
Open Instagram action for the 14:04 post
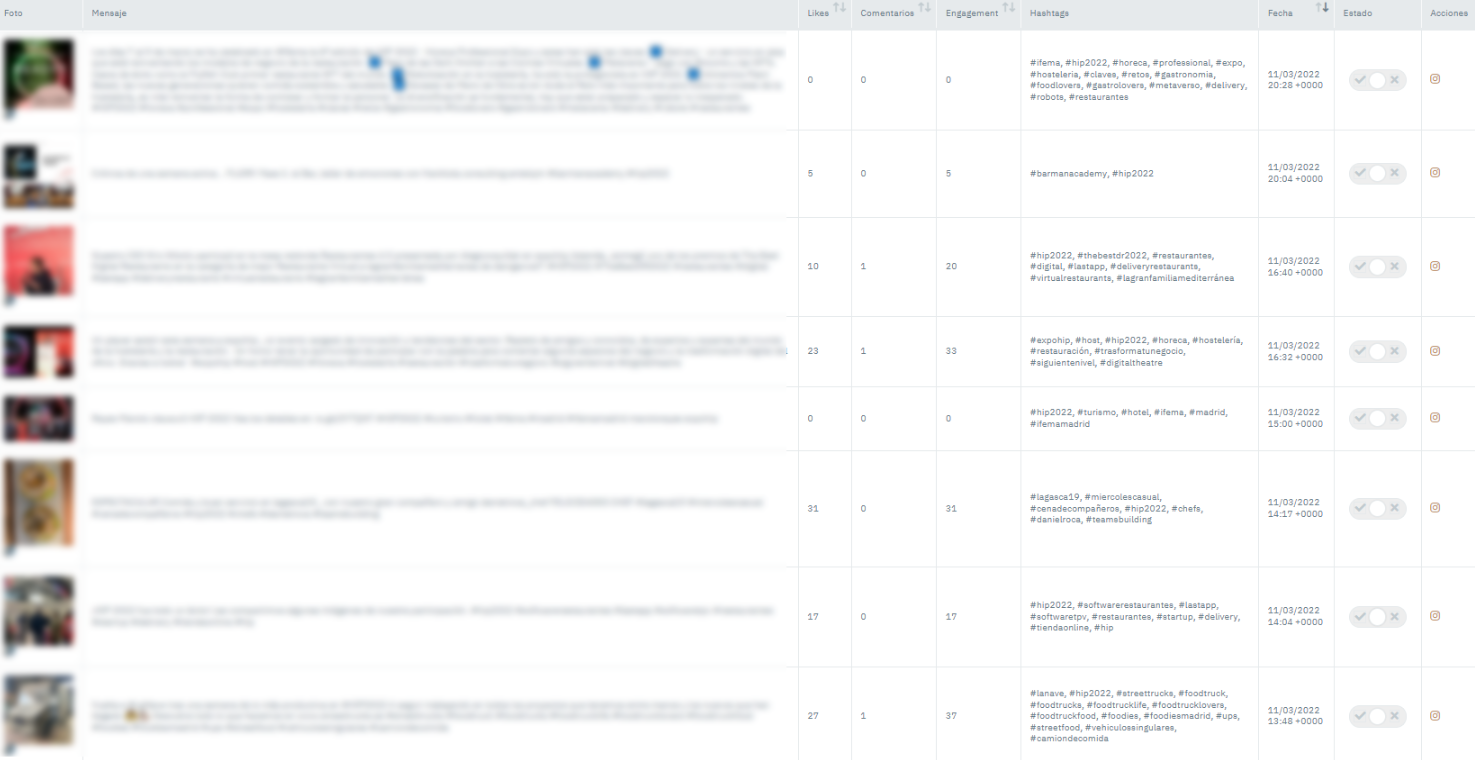(x=1435, y=616)
